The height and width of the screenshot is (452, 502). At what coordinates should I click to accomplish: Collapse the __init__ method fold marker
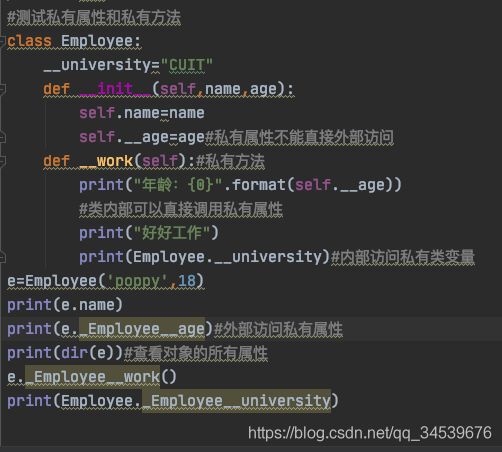point(3,89)
